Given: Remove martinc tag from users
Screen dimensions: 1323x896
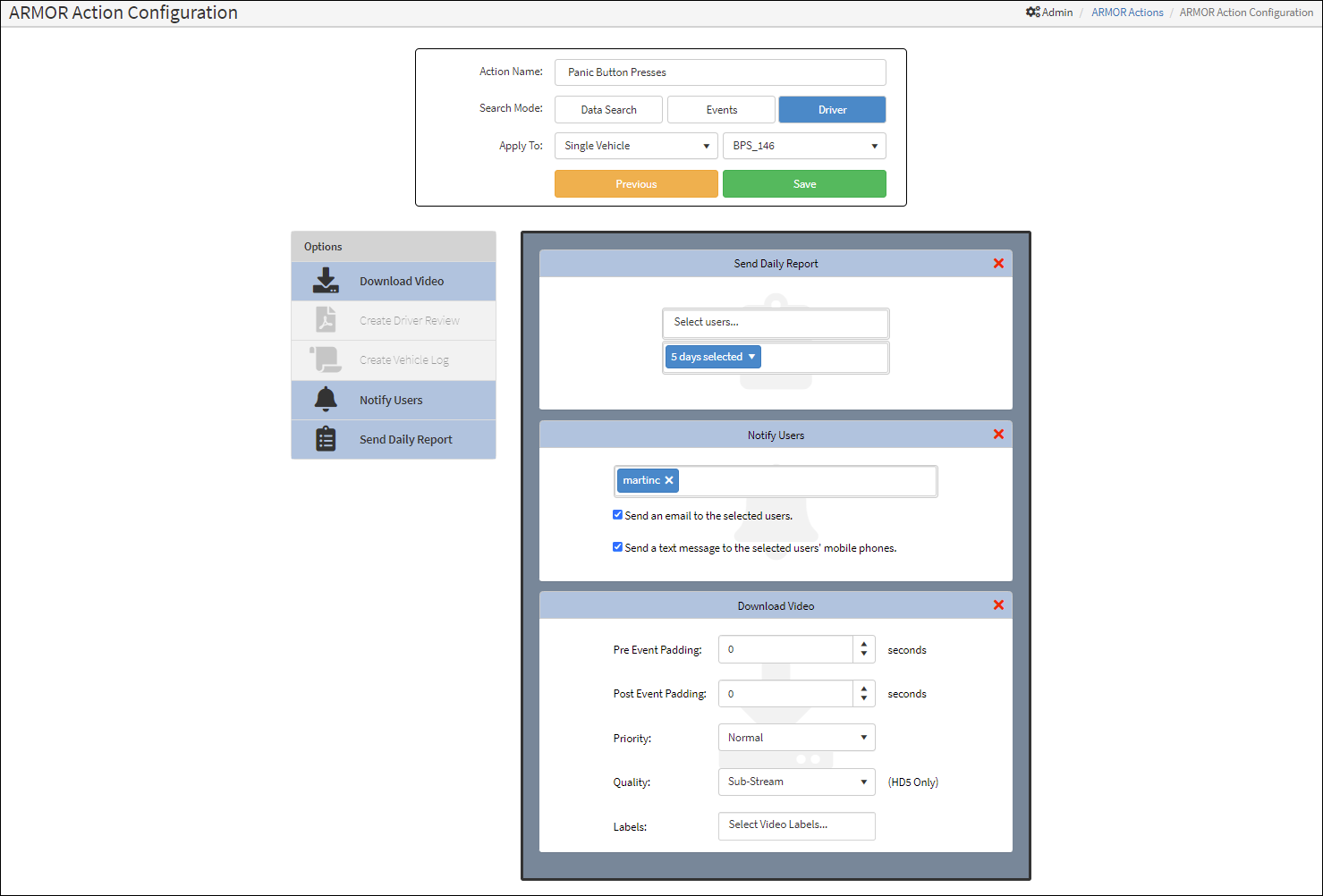Looking at the screenshot, I should point(669,480).
